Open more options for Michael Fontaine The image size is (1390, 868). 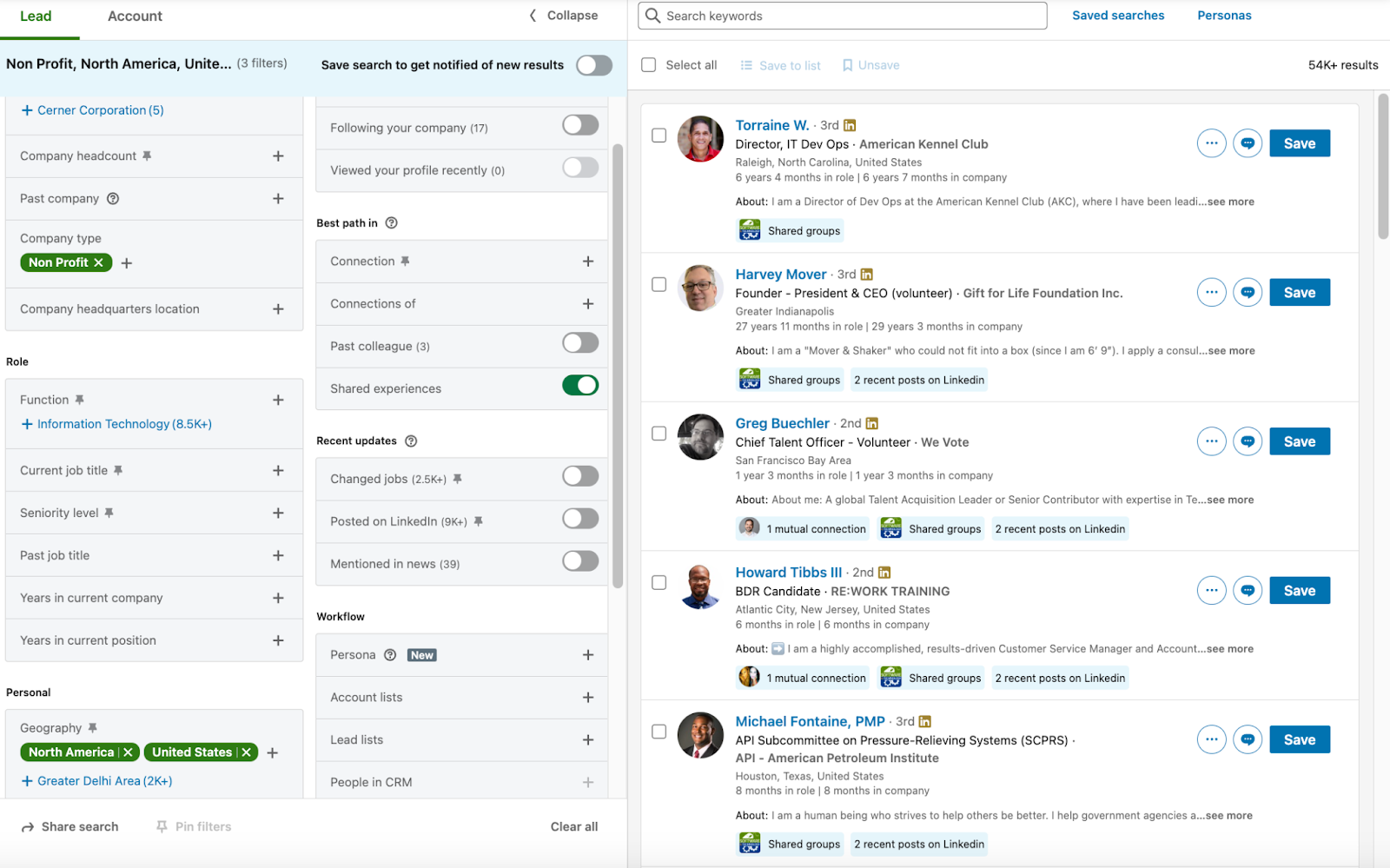[1211, 740]
